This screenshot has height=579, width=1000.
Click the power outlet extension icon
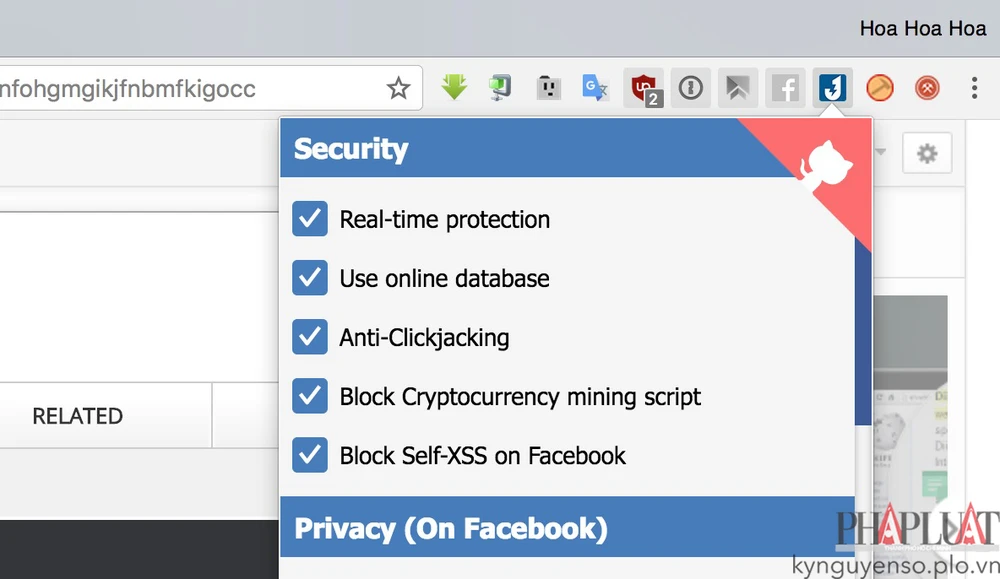[x=547, y=89]
